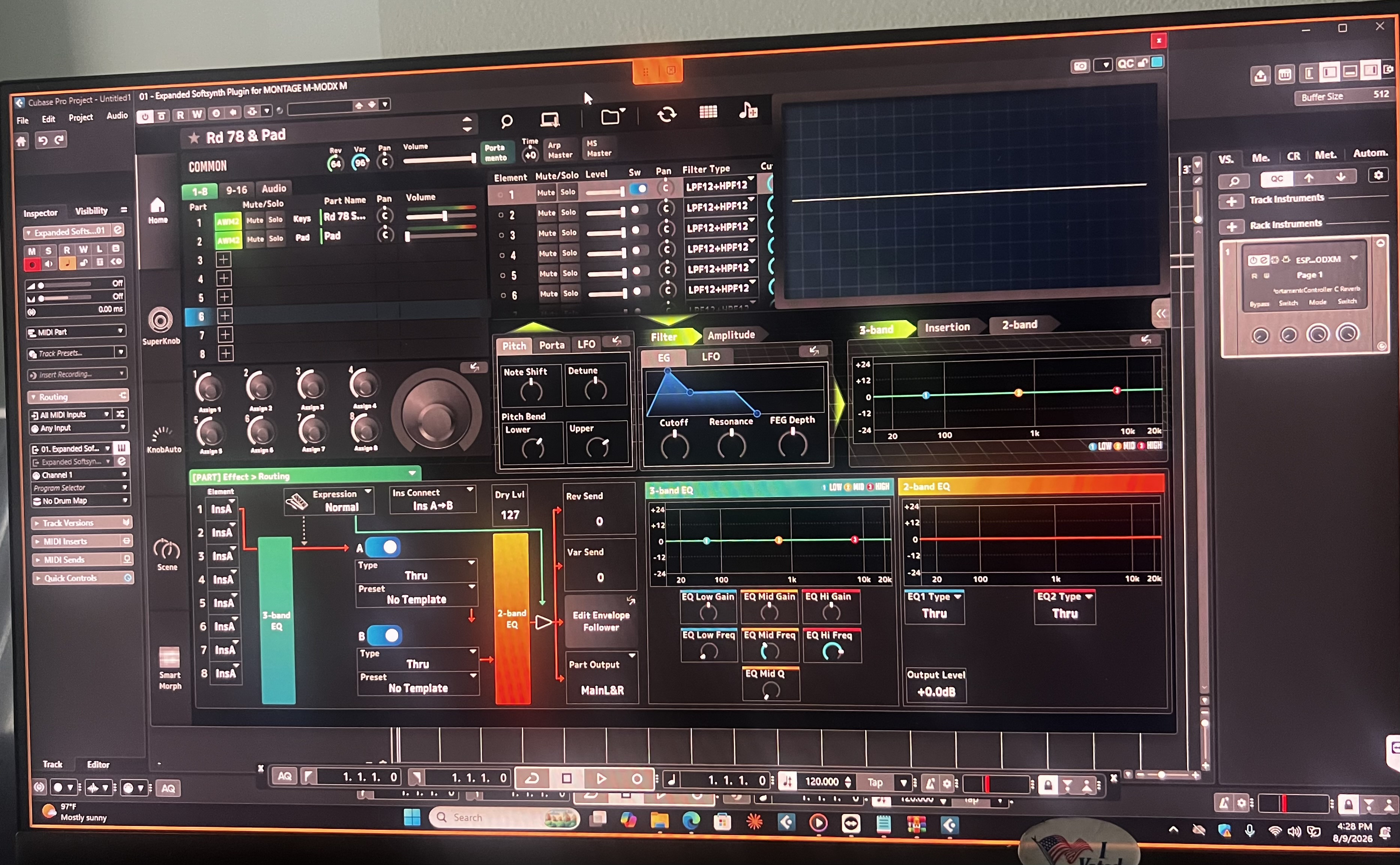Image resolution: width=1400 pixels, height=865 pixels.
Task: Open the Ins Connect dropdown
Action: [432, 499]
